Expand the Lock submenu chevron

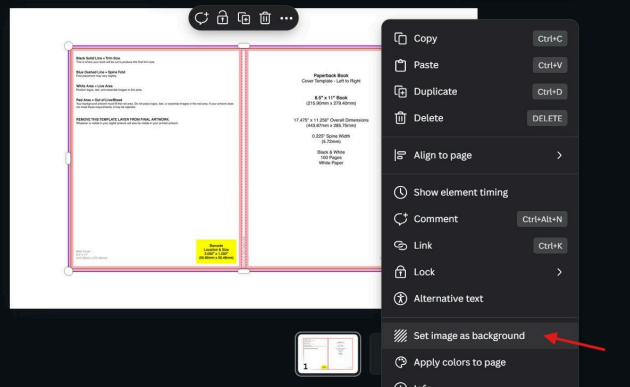[x=559, y=272]
